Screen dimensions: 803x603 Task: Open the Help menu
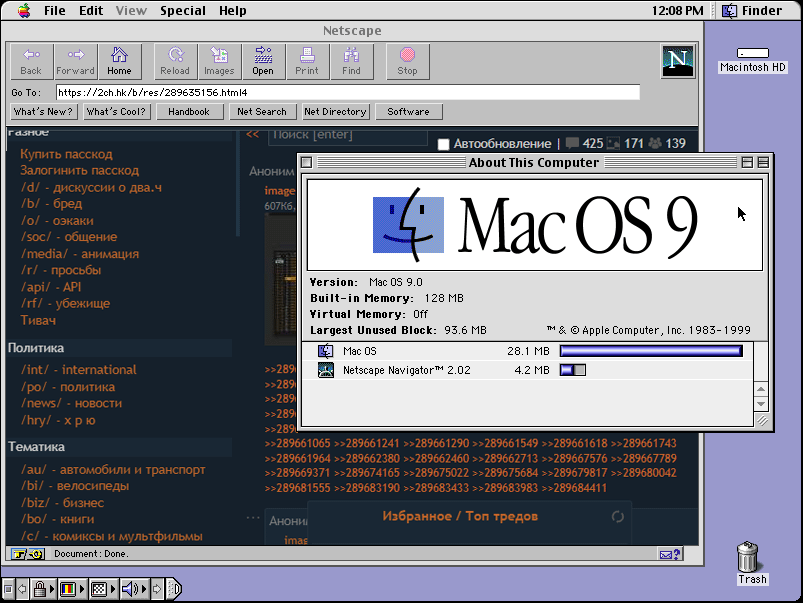click(233, 10)
